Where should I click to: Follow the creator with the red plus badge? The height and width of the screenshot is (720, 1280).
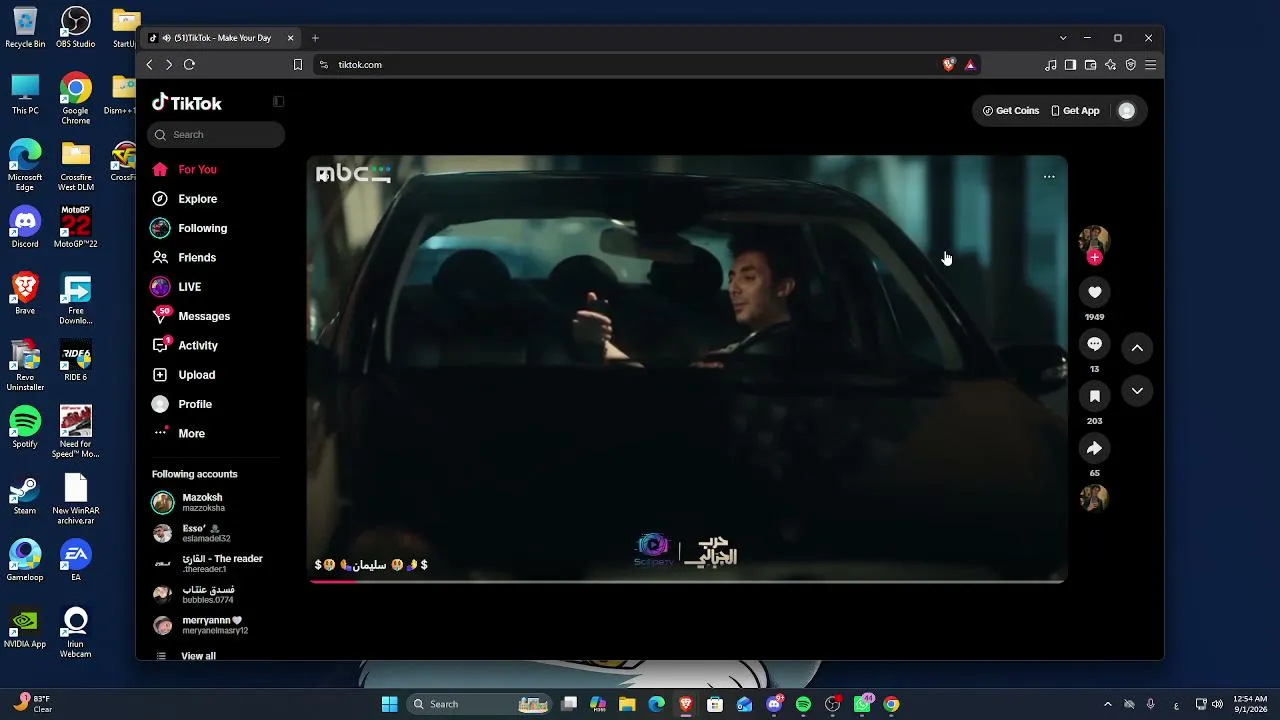pyautogui.click(x=1094, y=258)
